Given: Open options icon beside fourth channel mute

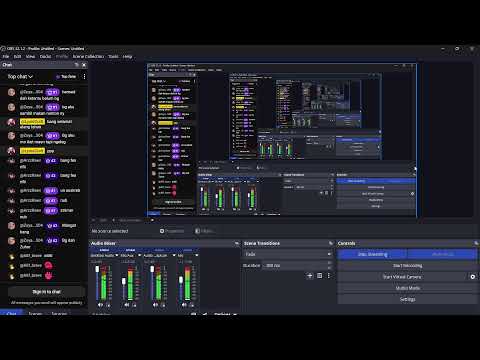Looking at the screenshot, I should coord(192,305).
